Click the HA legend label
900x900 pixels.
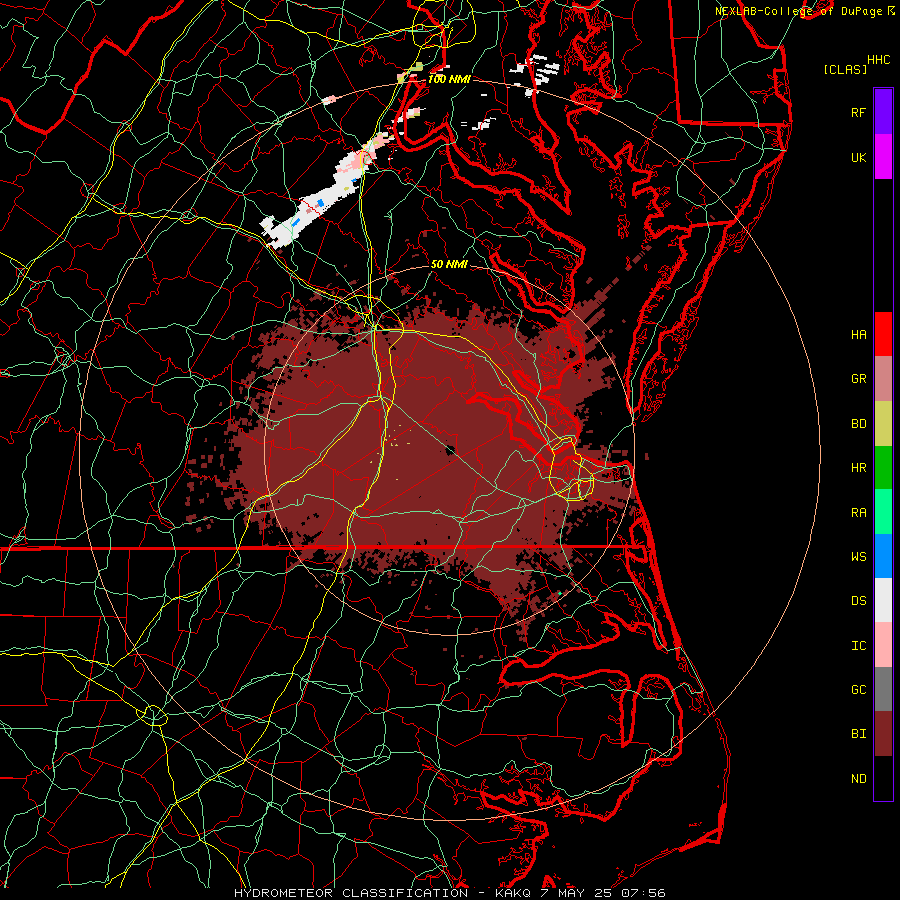point(858,334)
